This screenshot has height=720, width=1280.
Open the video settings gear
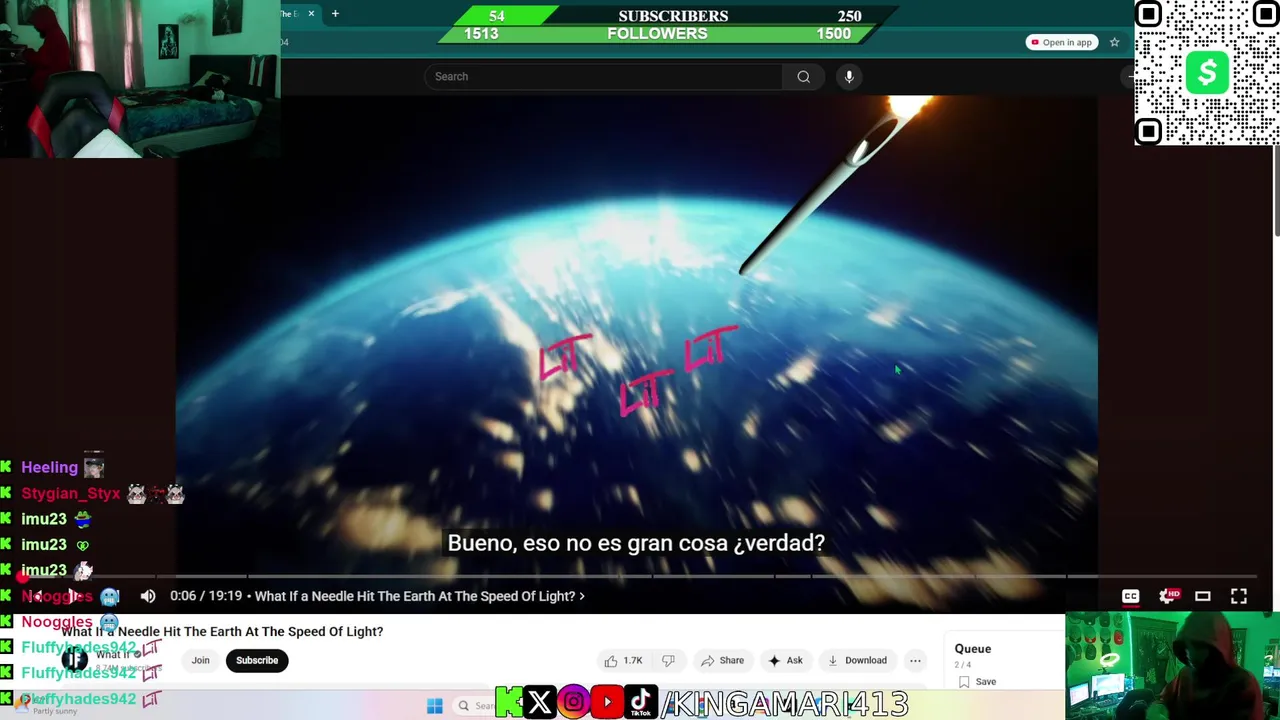(x=1167, y=596)
